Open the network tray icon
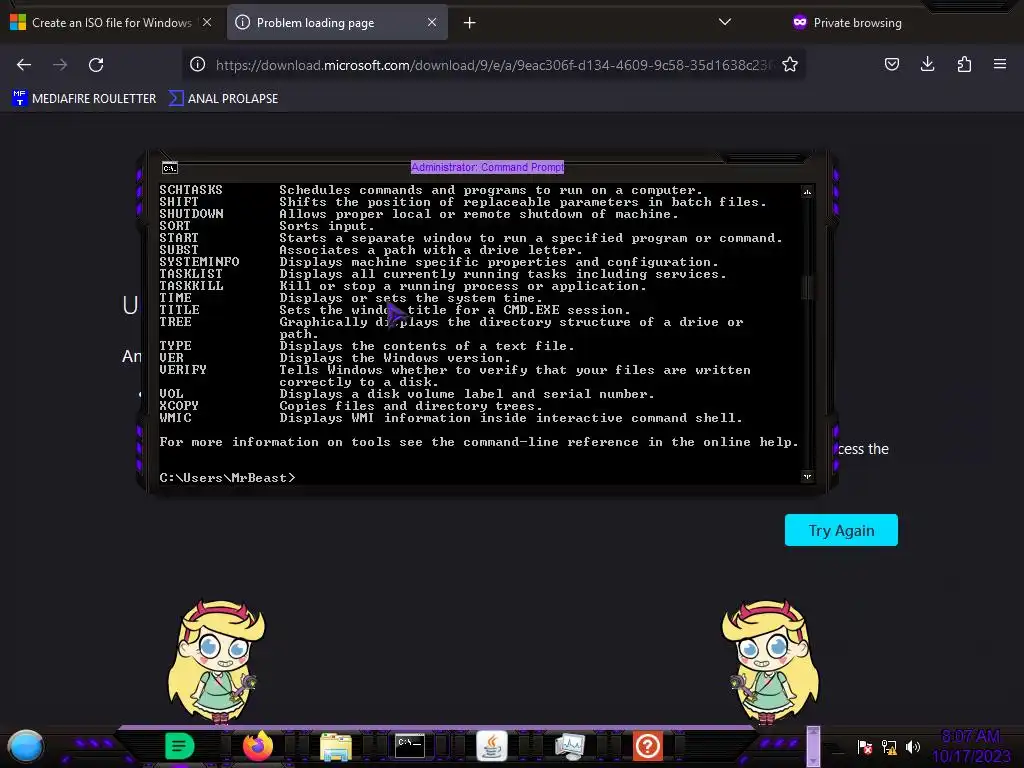This screenshot has width=1024, height=768. coord(889,746)
